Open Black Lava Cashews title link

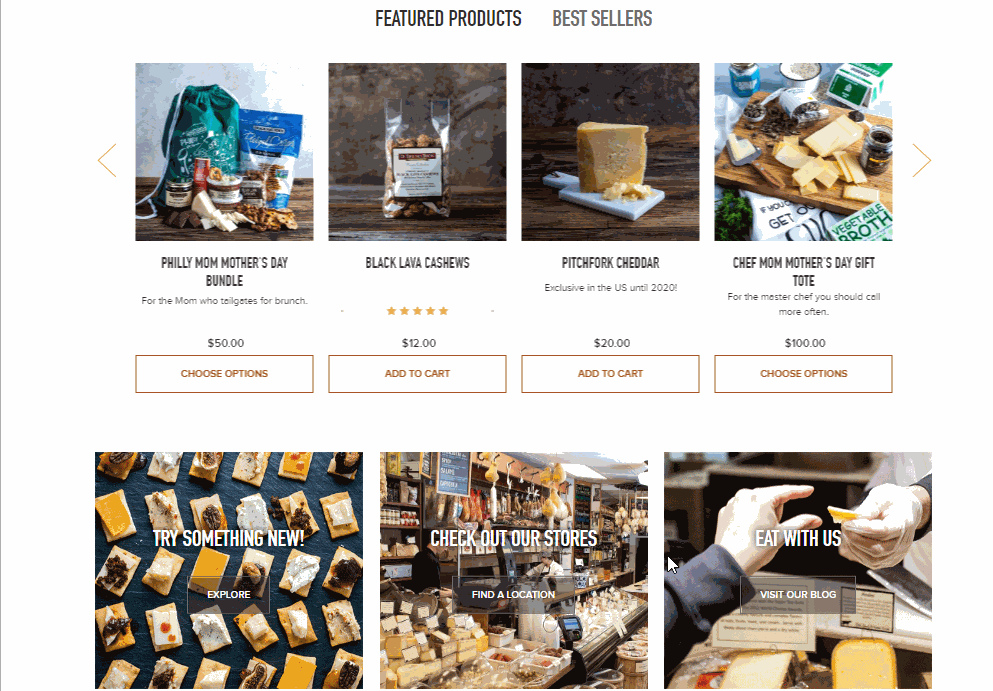tap(417, 263)
